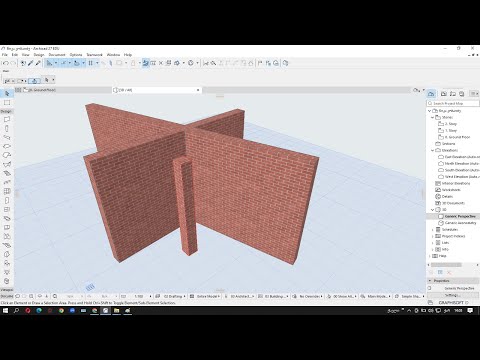Activate the Inject Parameters syringe icon
The width and height of the screenshot is (480, 360).
(x=38, y=63)
